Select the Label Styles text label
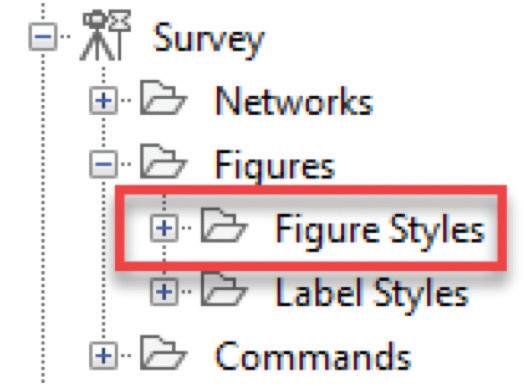 pos(372,294)
